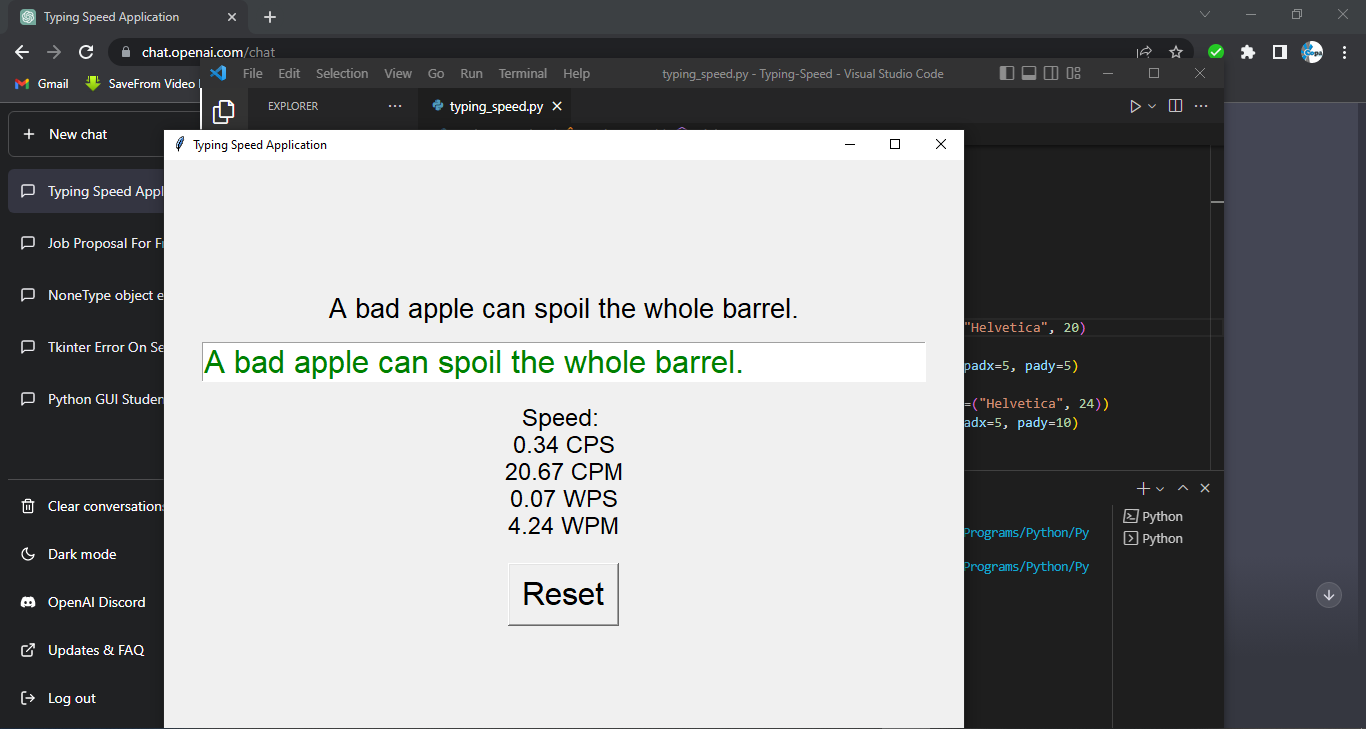Open the Terminal menu in VS Code
This screenshot has height=729, width=1366.
(x=522, y=73)
